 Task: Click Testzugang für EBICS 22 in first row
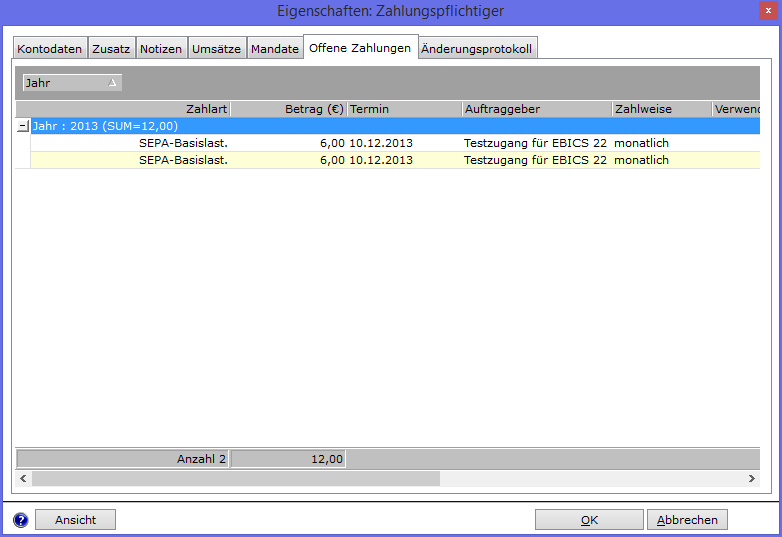tap(535, 143)
